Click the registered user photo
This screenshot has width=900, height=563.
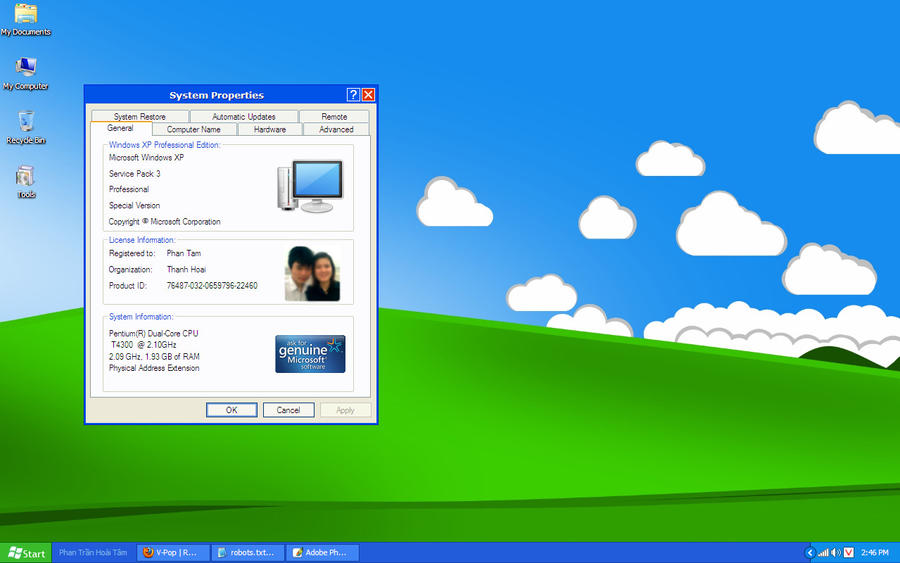[312, 274]
